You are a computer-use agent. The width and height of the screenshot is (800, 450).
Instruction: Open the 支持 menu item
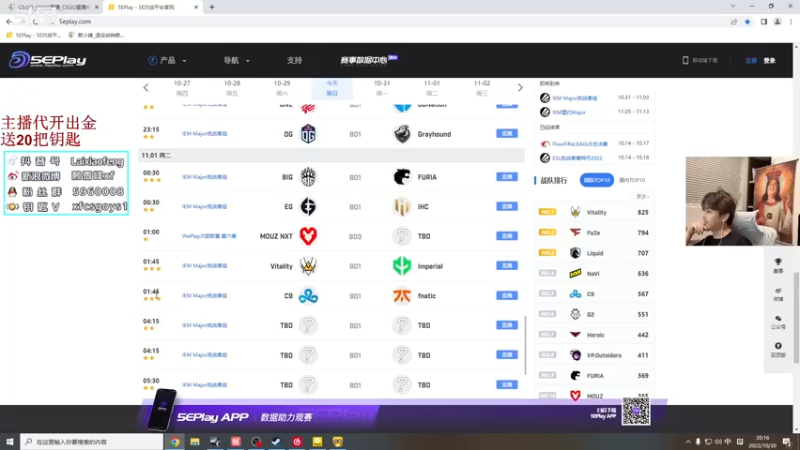pyautogui.click(x=294, y=60)
